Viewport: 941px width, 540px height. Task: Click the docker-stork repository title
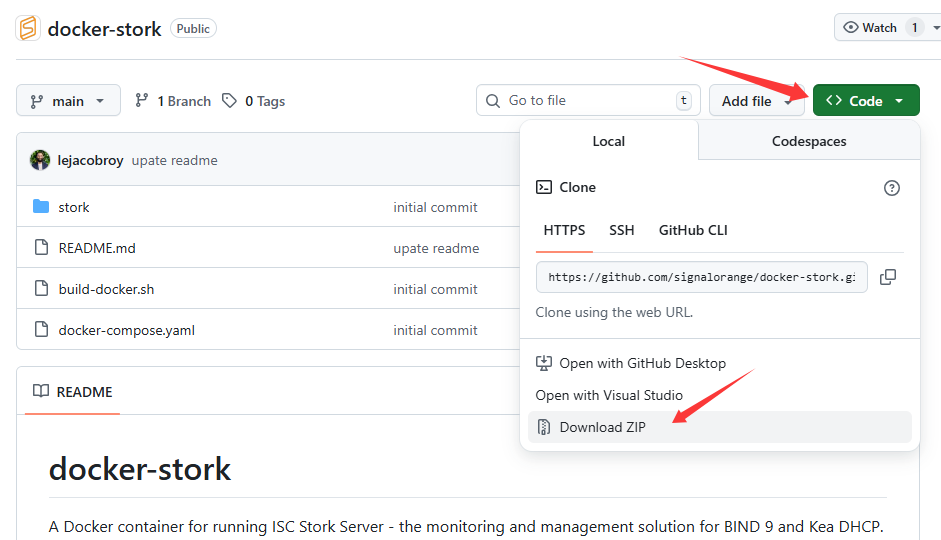104,29
